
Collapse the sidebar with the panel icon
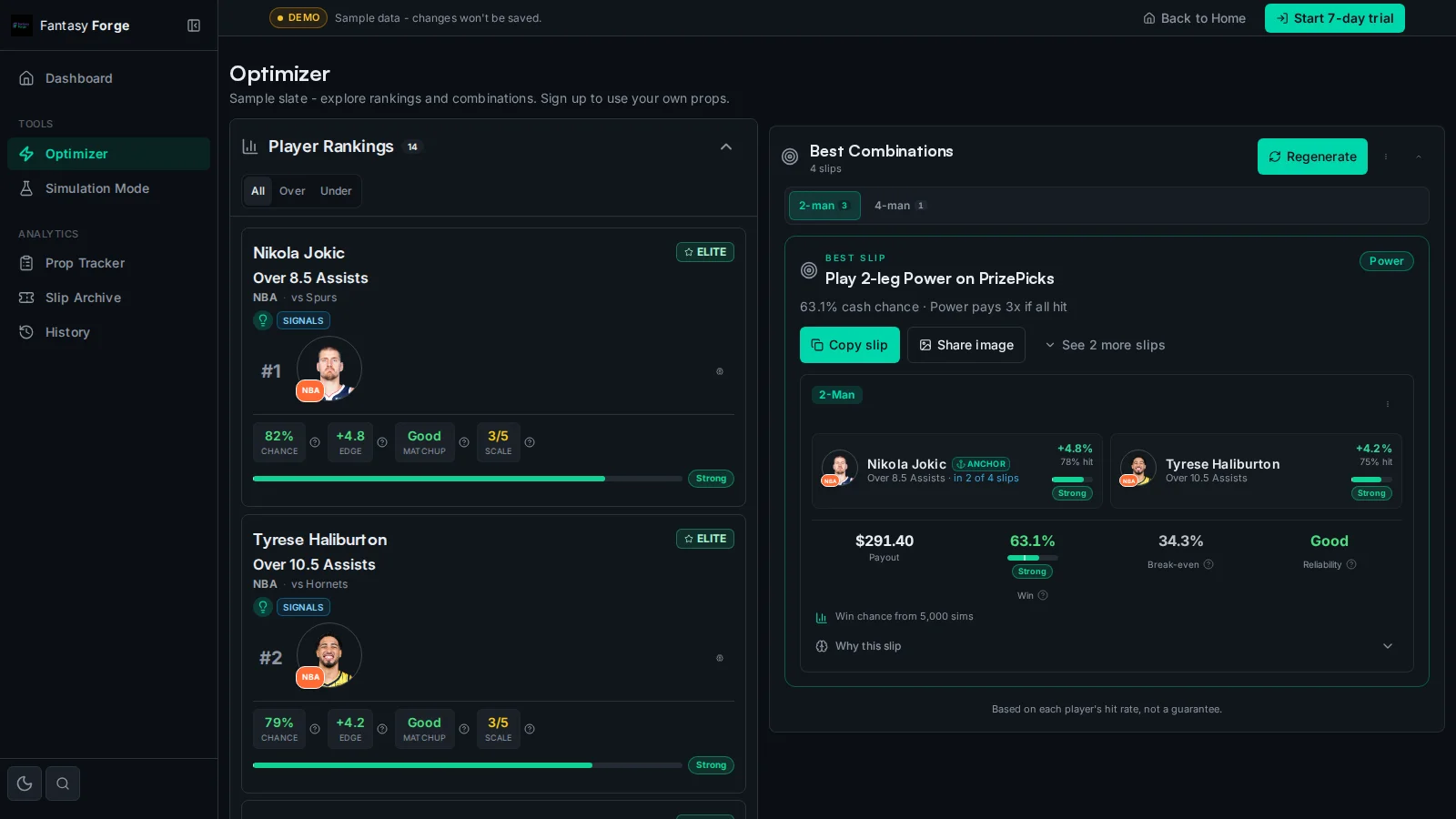(194, 25)
